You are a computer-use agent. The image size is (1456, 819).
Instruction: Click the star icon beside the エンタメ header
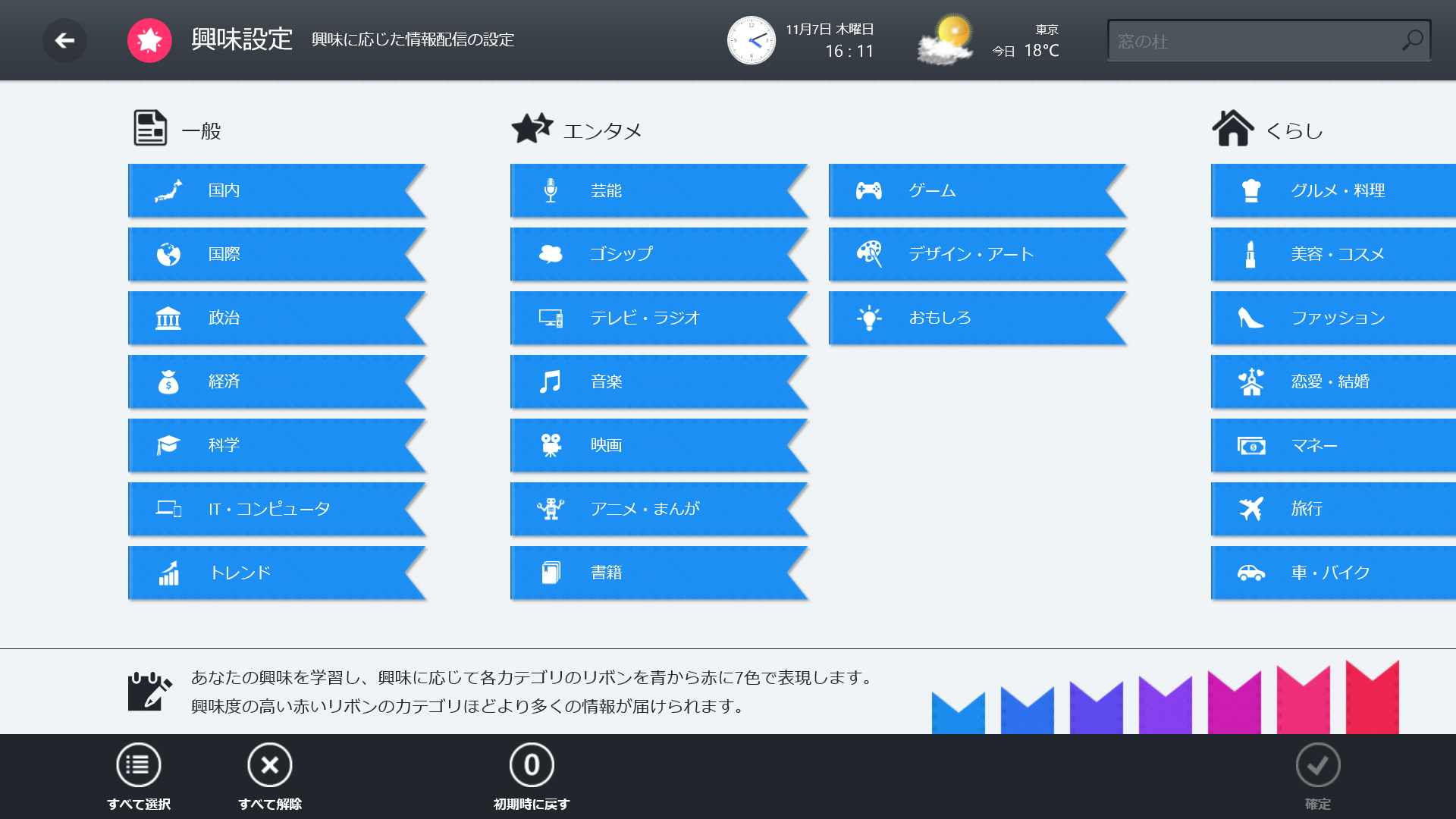(532, 127)
